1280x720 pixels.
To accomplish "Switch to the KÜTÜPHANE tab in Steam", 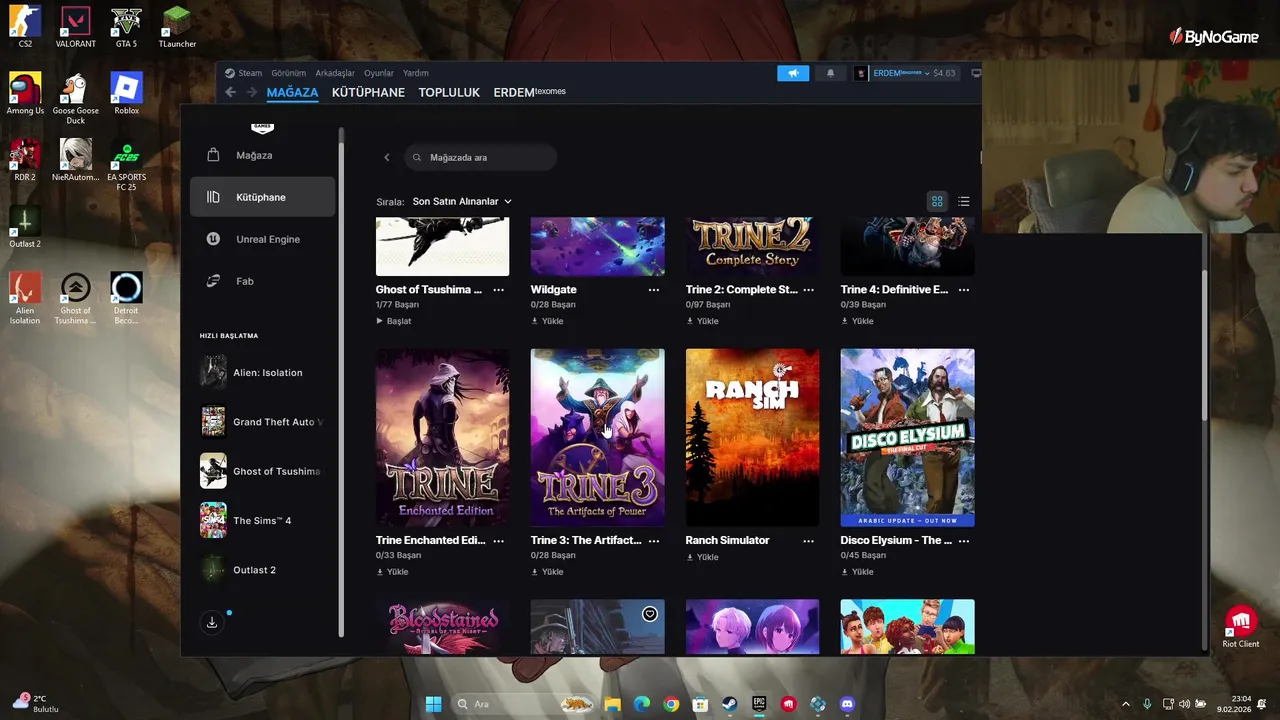I will 368,92.
